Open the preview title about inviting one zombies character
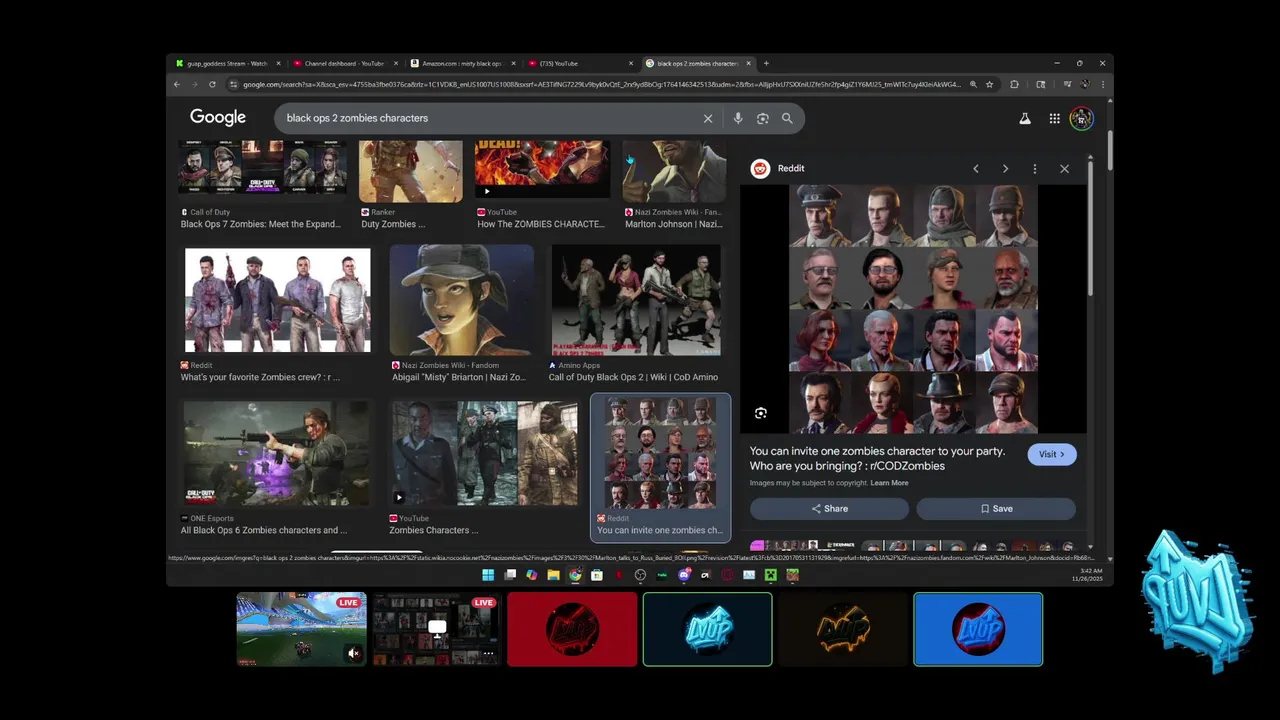This screenshot has width=1280, height=720. (x=877, y=458)
